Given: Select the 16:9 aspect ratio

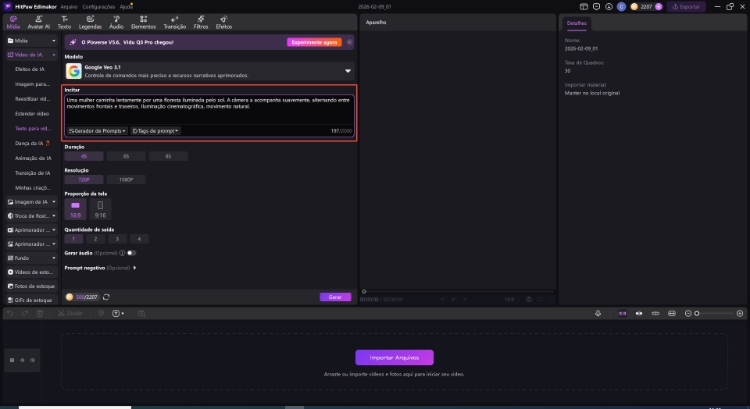Looking at the screenshot, I should point(76,209).
